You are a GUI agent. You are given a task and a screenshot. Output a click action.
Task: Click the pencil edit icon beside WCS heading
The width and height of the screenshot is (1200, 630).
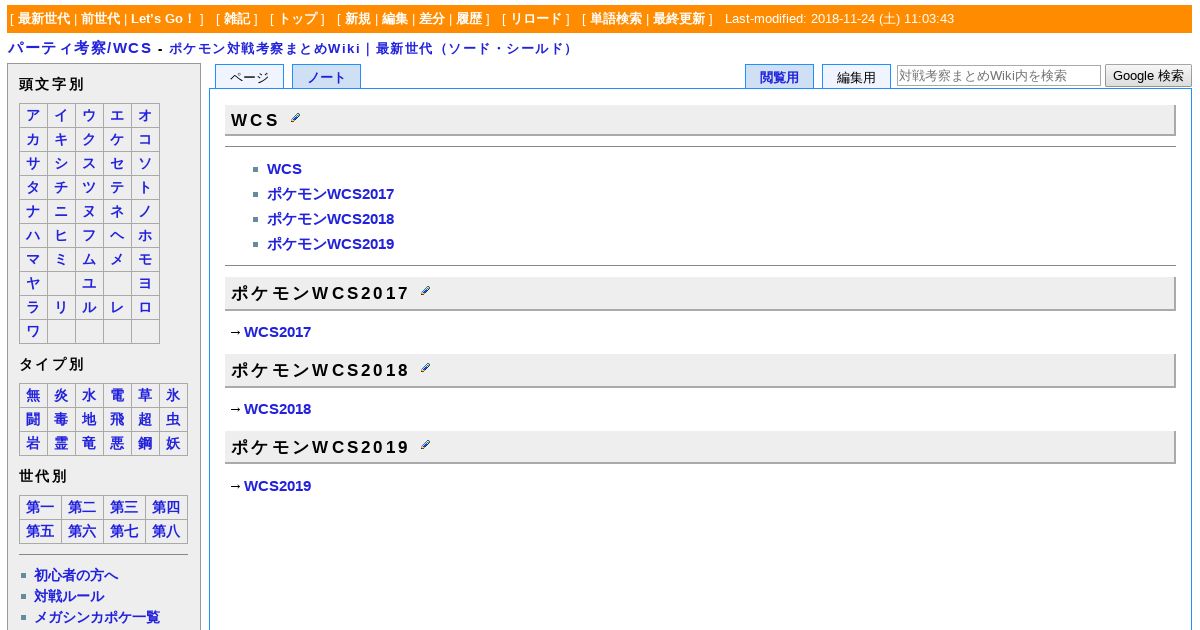[295, 118]
